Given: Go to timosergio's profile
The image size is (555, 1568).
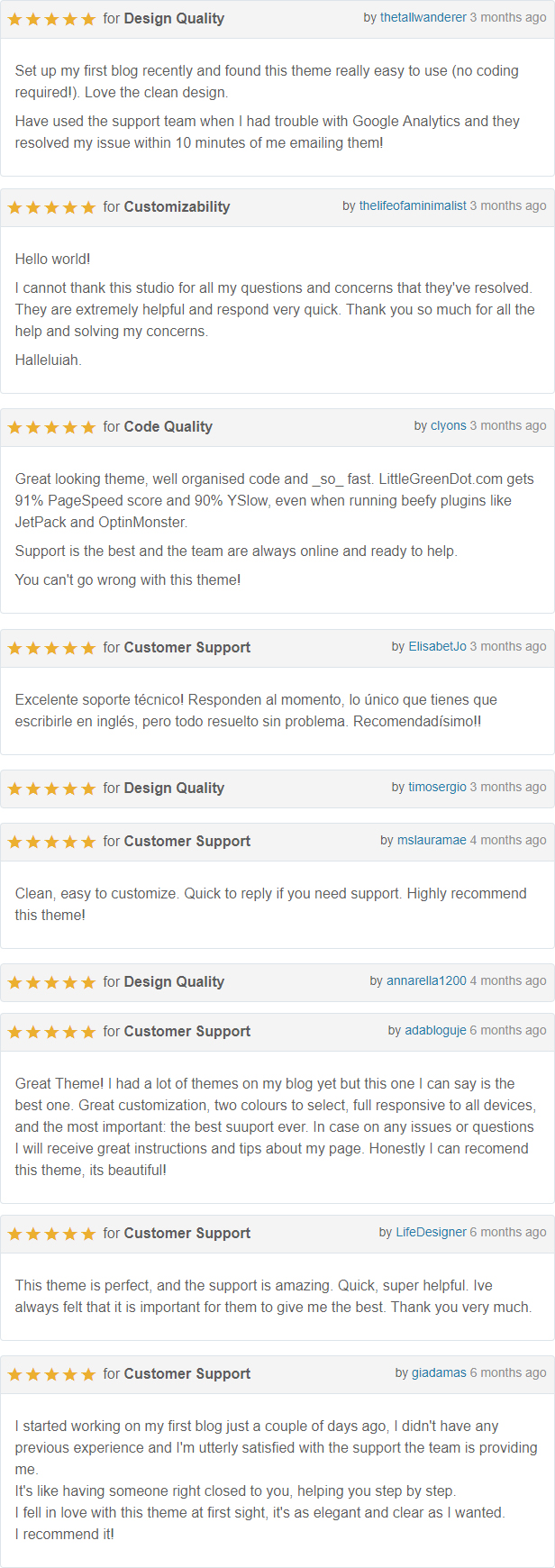Looking at the screenshot, I should (x=438, y=788).
